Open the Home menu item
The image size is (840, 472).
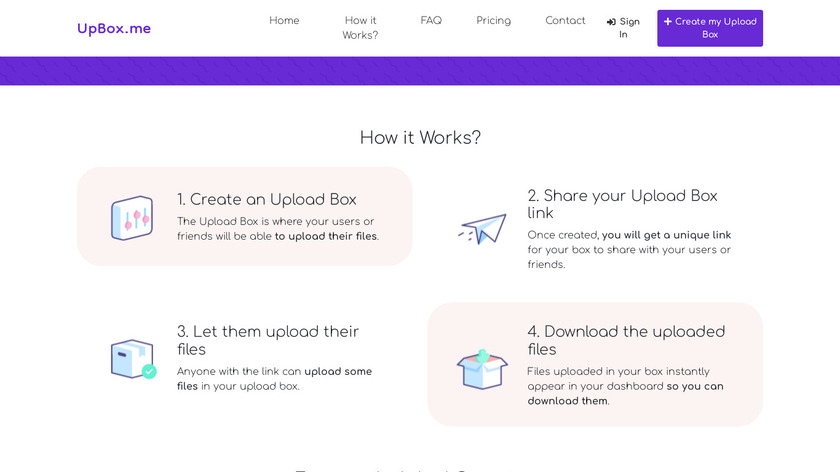click(x=284, y=21)
